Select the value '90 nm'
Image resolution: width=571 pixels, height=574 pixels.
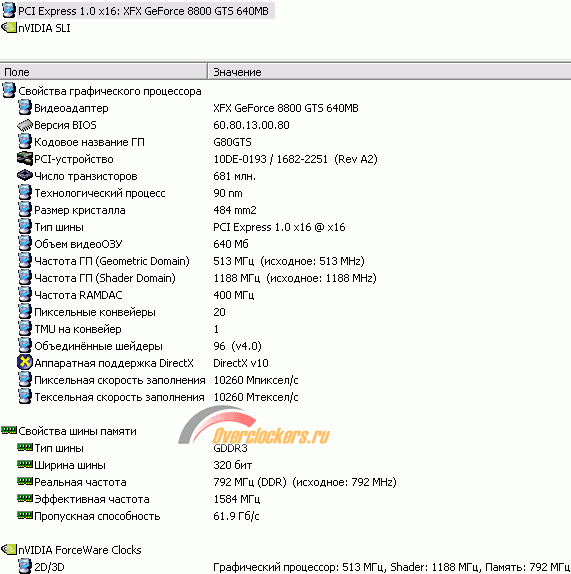(228, 193)
